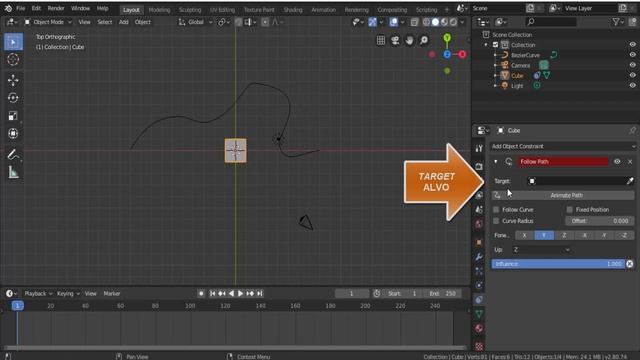Click the zoom magnifier icon

tap(424, 40)
